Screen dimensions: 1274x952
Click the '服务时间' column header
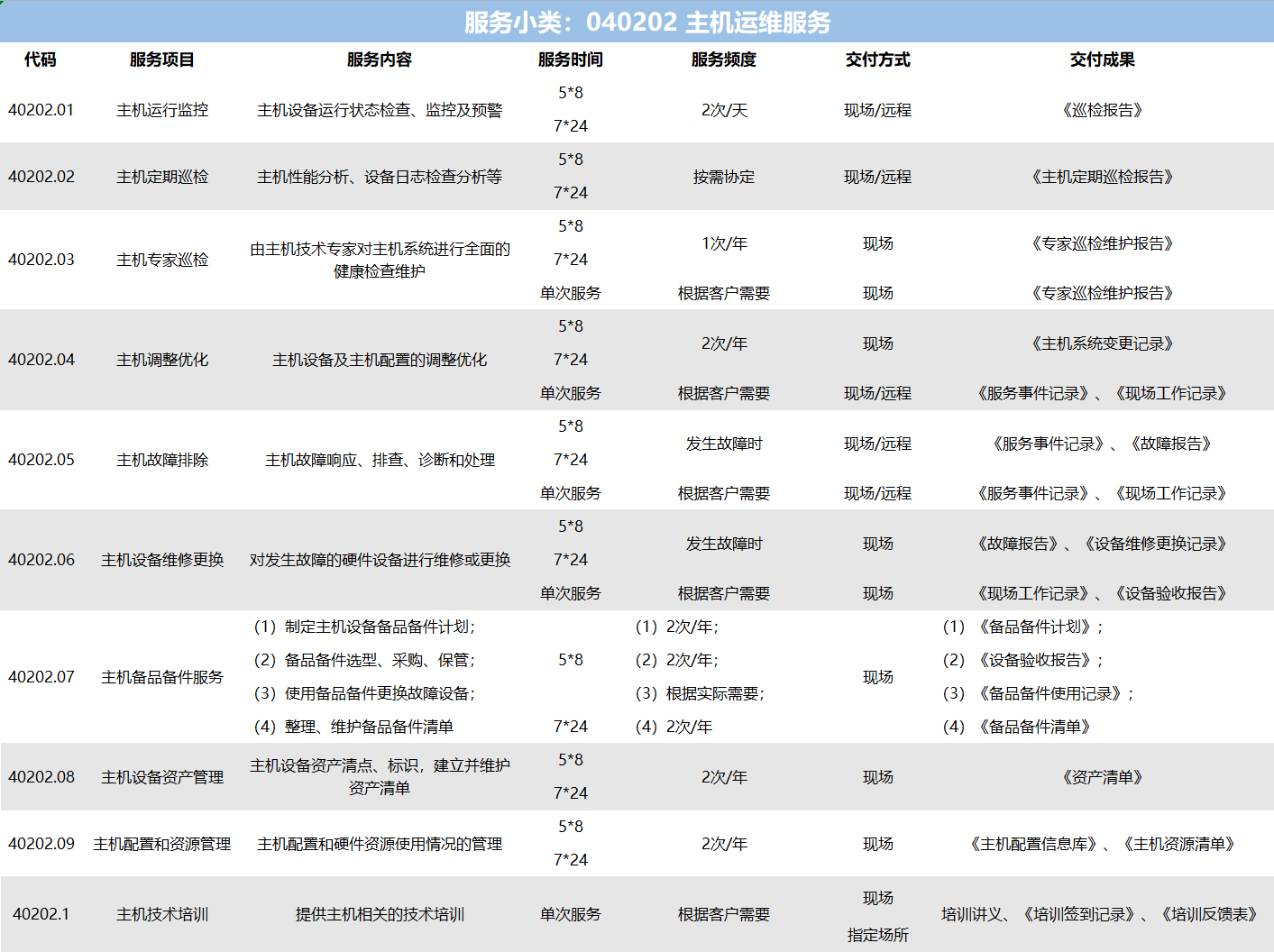click(x=570, y=59)
